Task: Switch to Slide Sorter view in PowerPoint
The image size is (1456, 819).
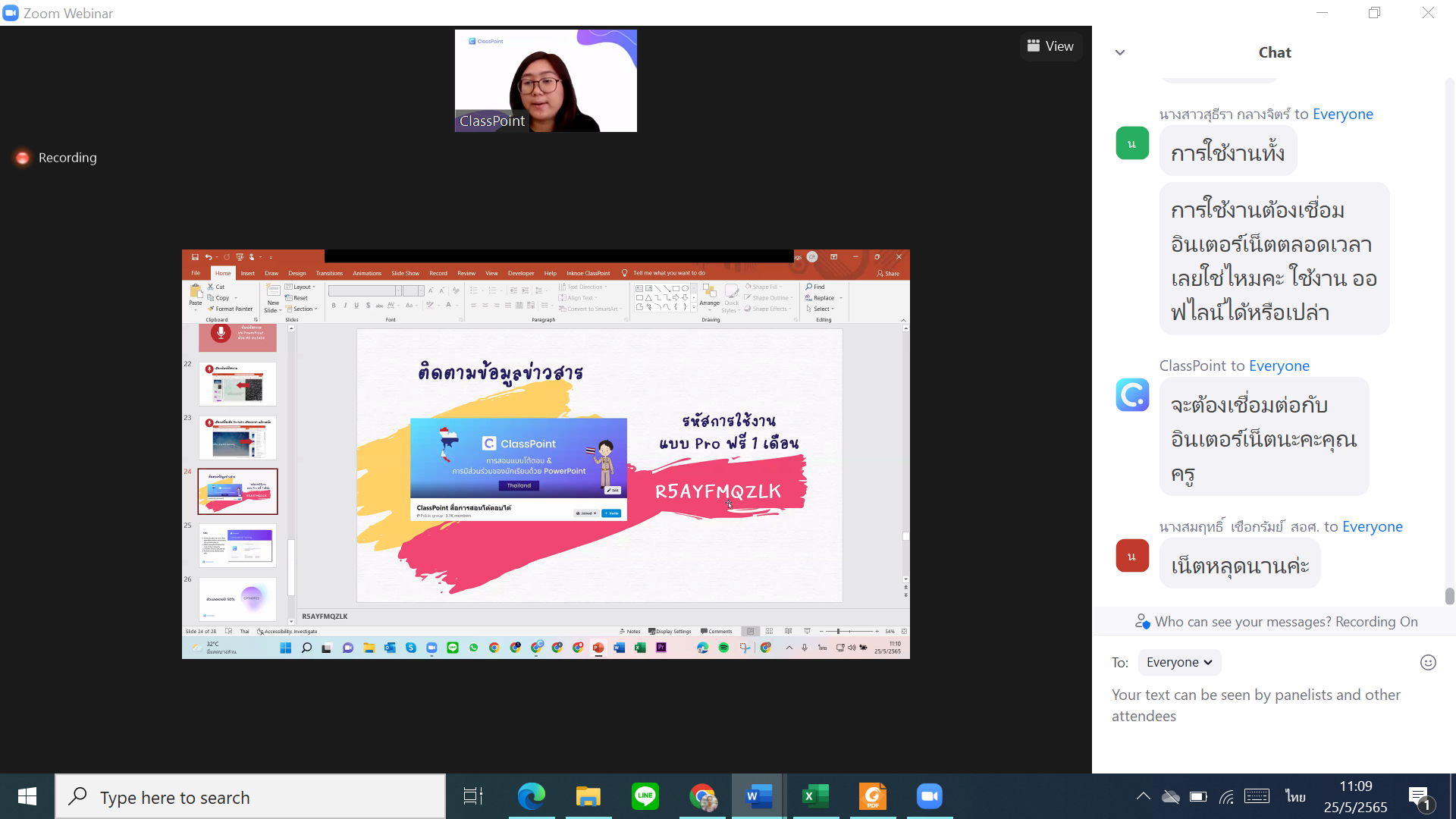Action: 770,631
